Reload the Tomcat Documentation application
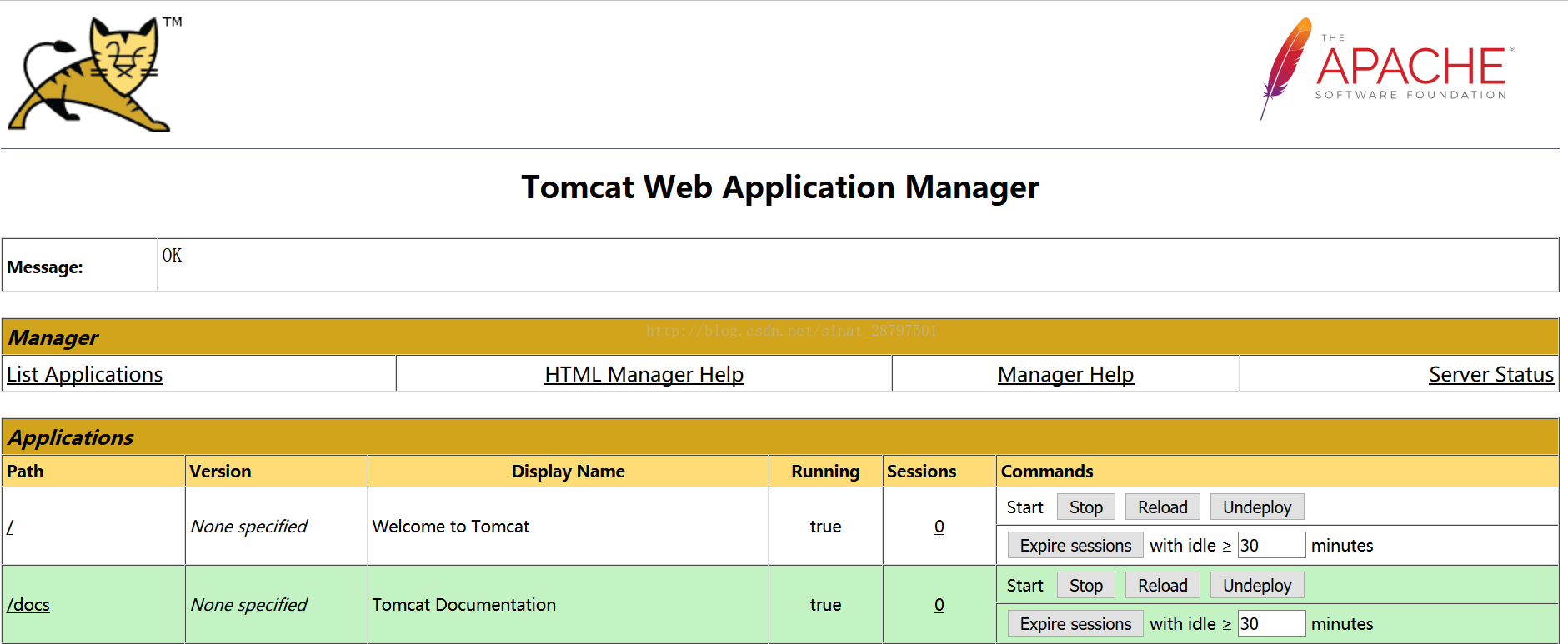 [1163, 586]
